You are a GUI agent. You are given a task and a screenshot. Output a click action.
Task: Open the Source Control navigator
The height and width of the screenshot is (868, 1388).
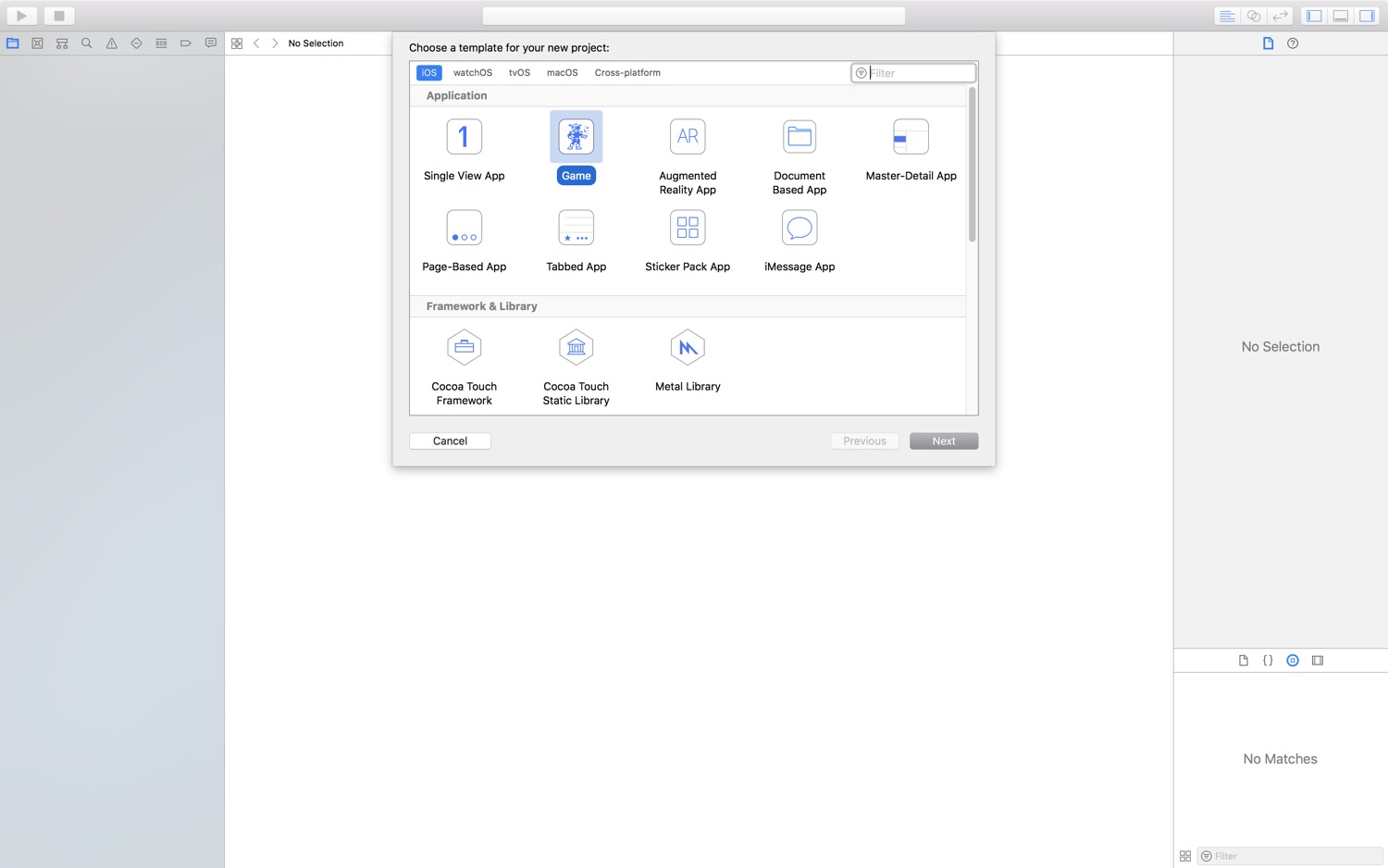(x=37, y=43)
